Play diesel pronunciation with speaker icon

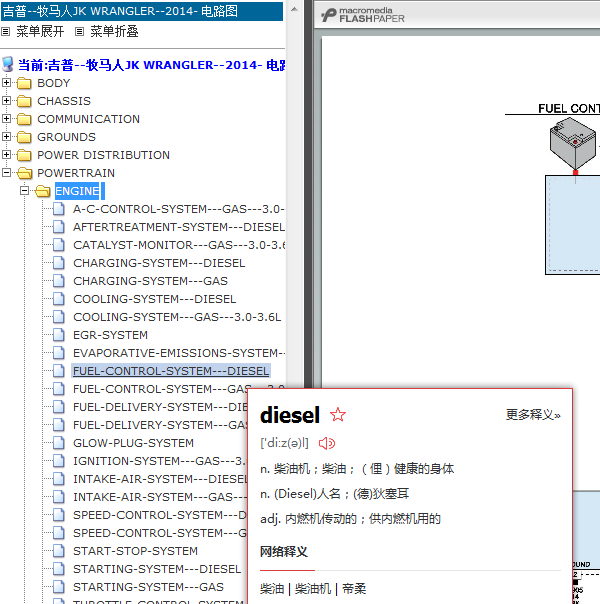327,443
